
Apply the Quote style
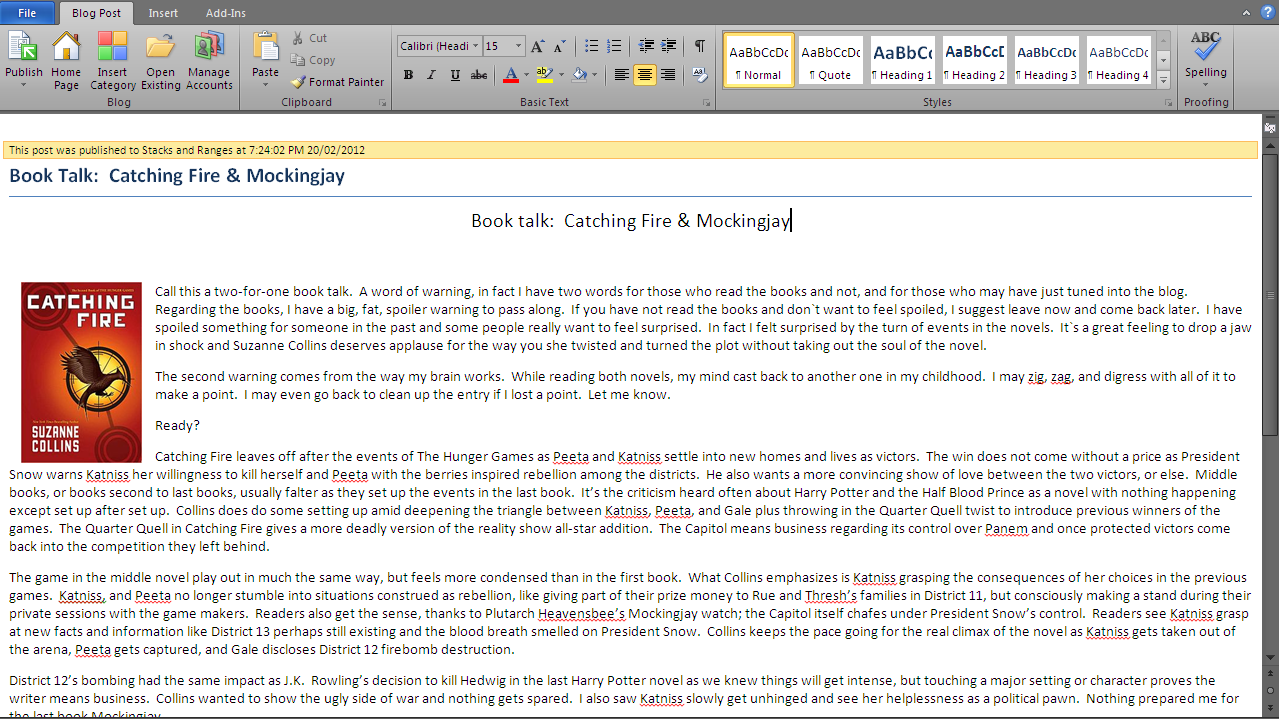[830, 60]
